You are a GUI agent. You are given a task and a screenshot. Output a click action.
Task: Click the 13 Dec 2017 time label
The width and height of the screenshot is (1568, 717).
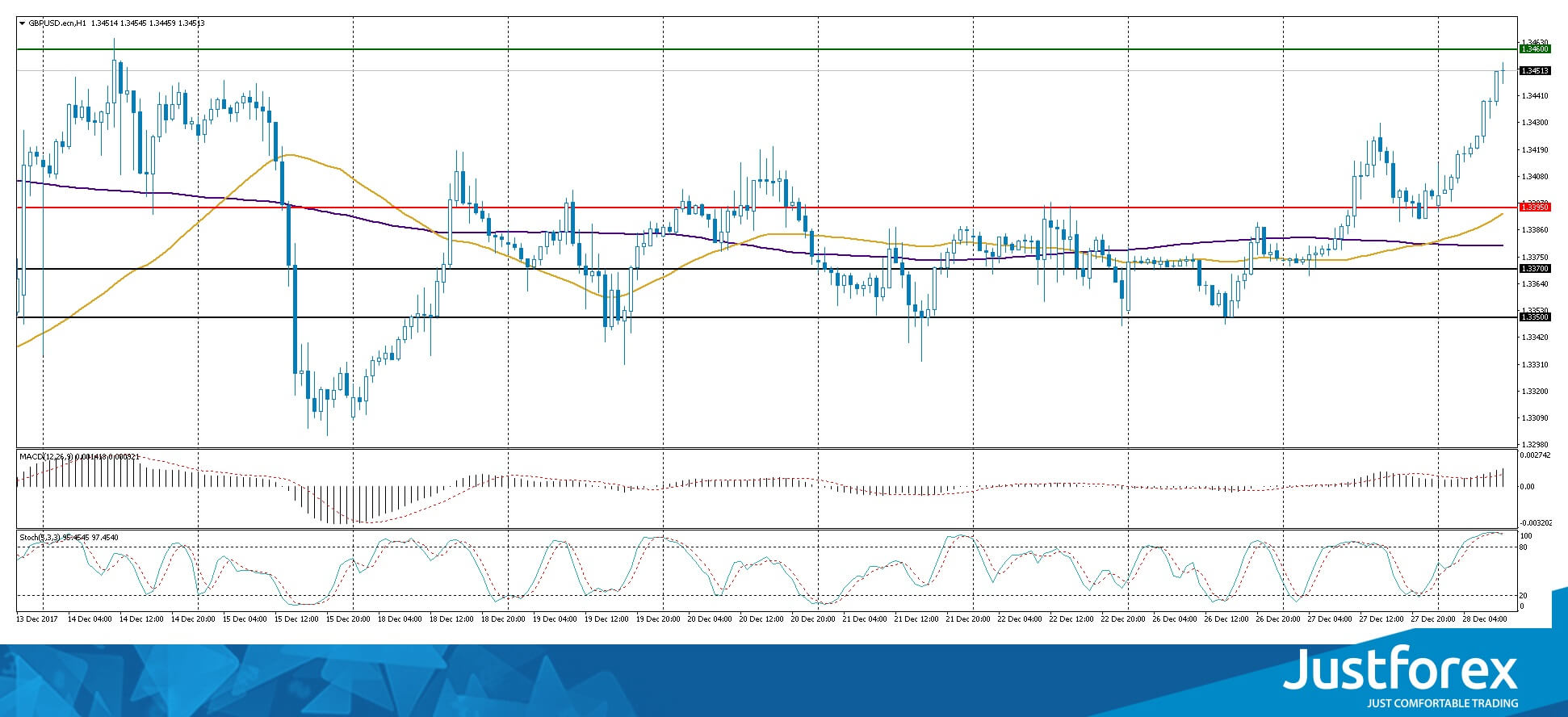[36, 619]
